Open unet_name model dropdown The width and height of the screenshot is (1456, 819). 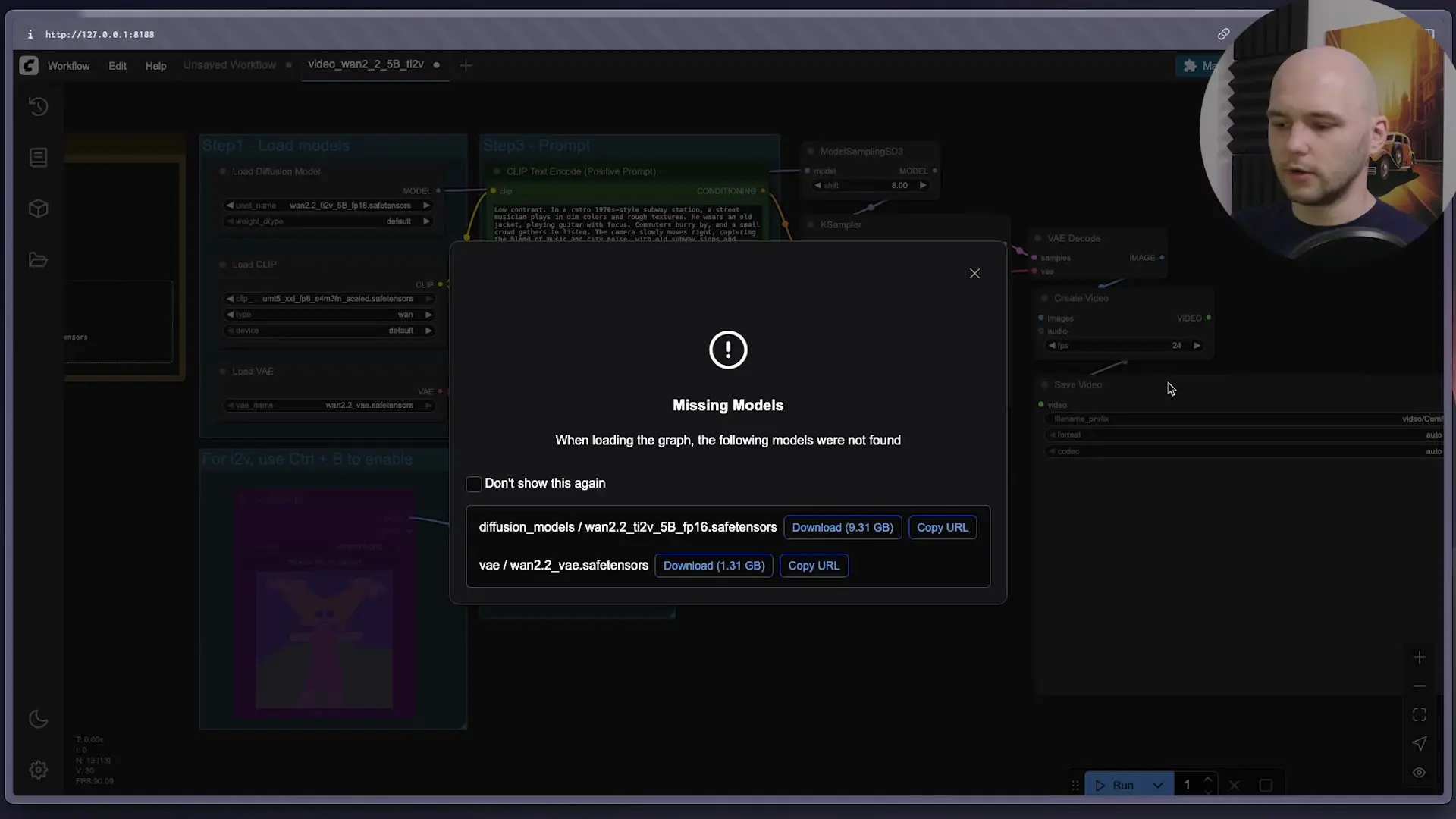328,206
